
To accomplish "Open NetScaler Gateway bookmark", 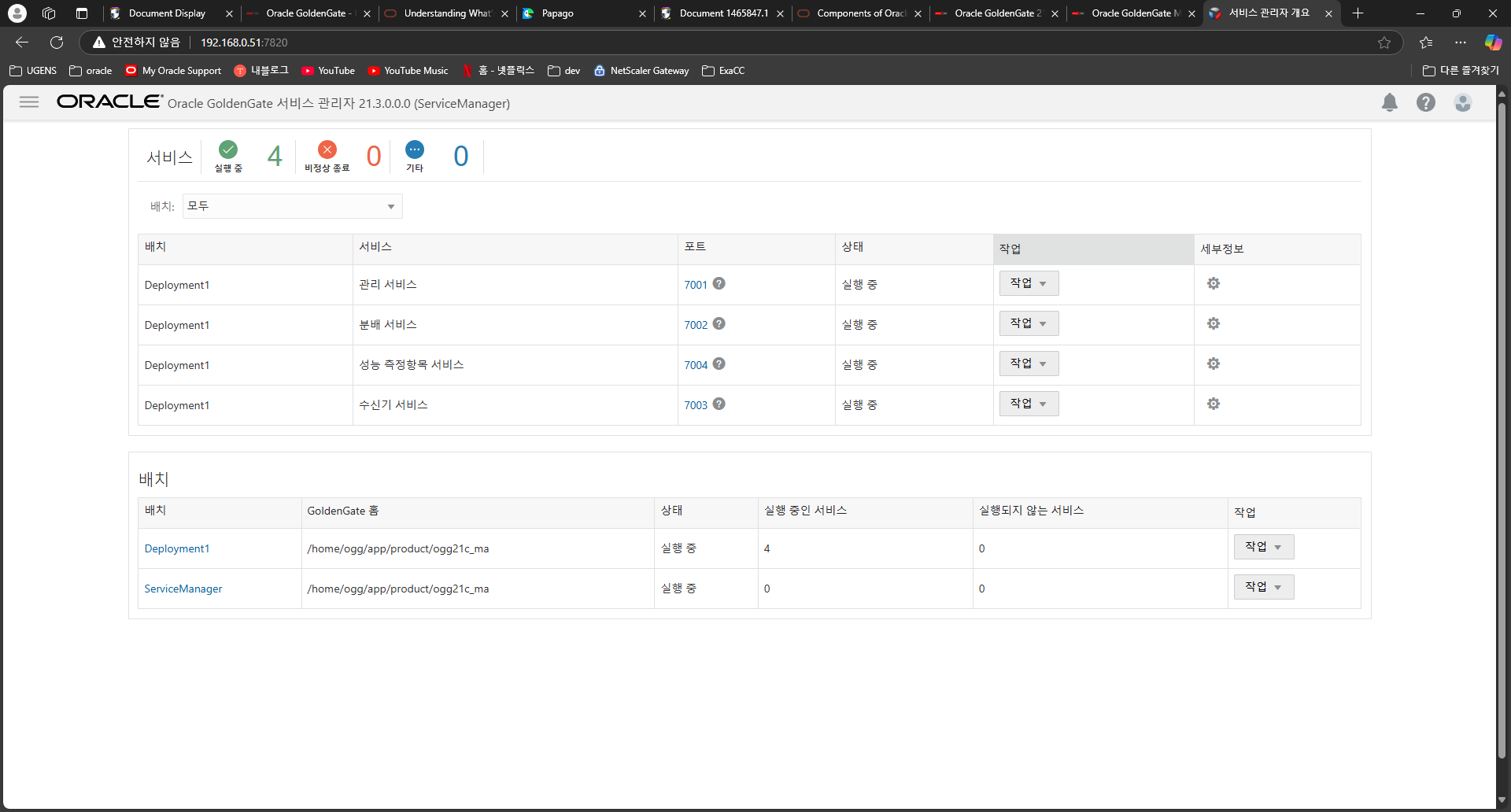I will coord(641,71).
